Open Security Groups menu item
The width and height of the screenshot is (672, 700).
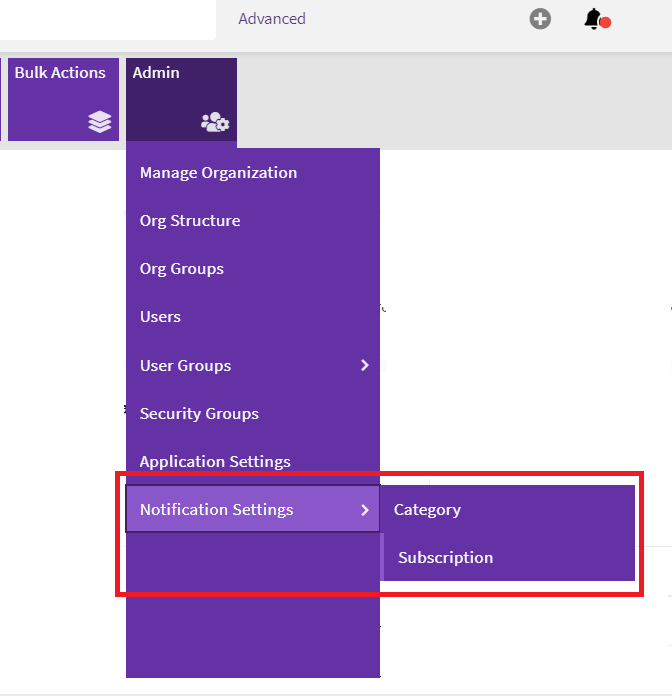click(199, 414)
